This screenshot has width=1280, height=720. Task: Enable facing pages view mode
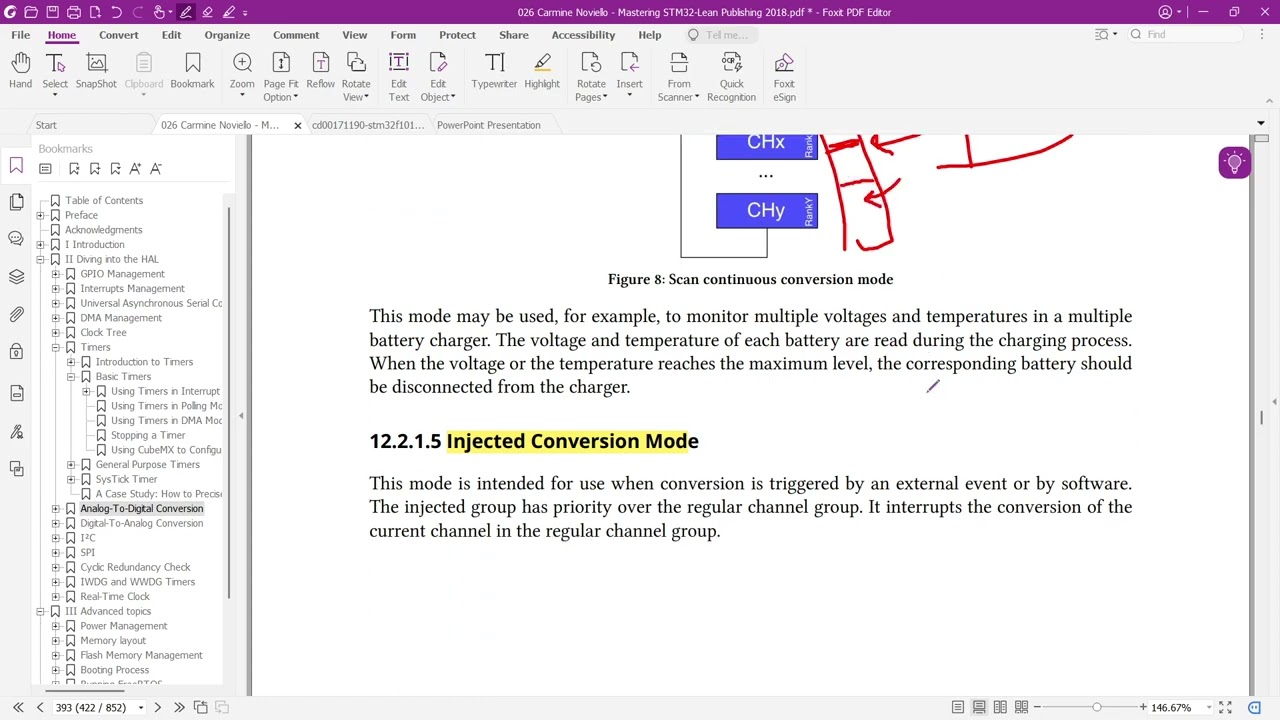click(x=1000, y=707)
